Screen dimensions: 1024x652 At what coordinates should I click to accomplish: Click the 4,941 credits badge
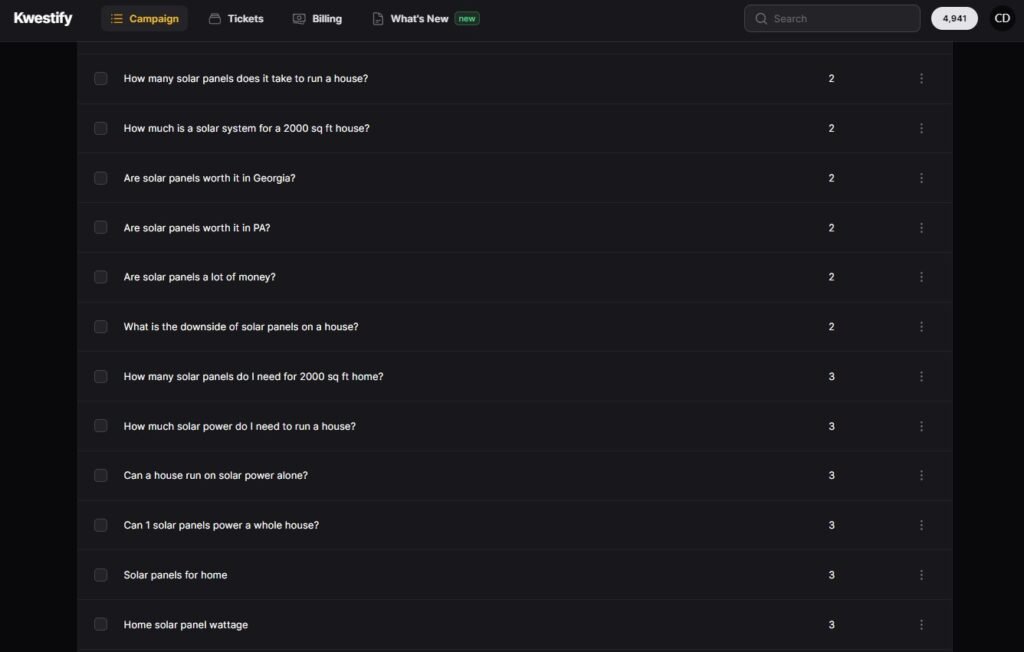coord(954,18)
